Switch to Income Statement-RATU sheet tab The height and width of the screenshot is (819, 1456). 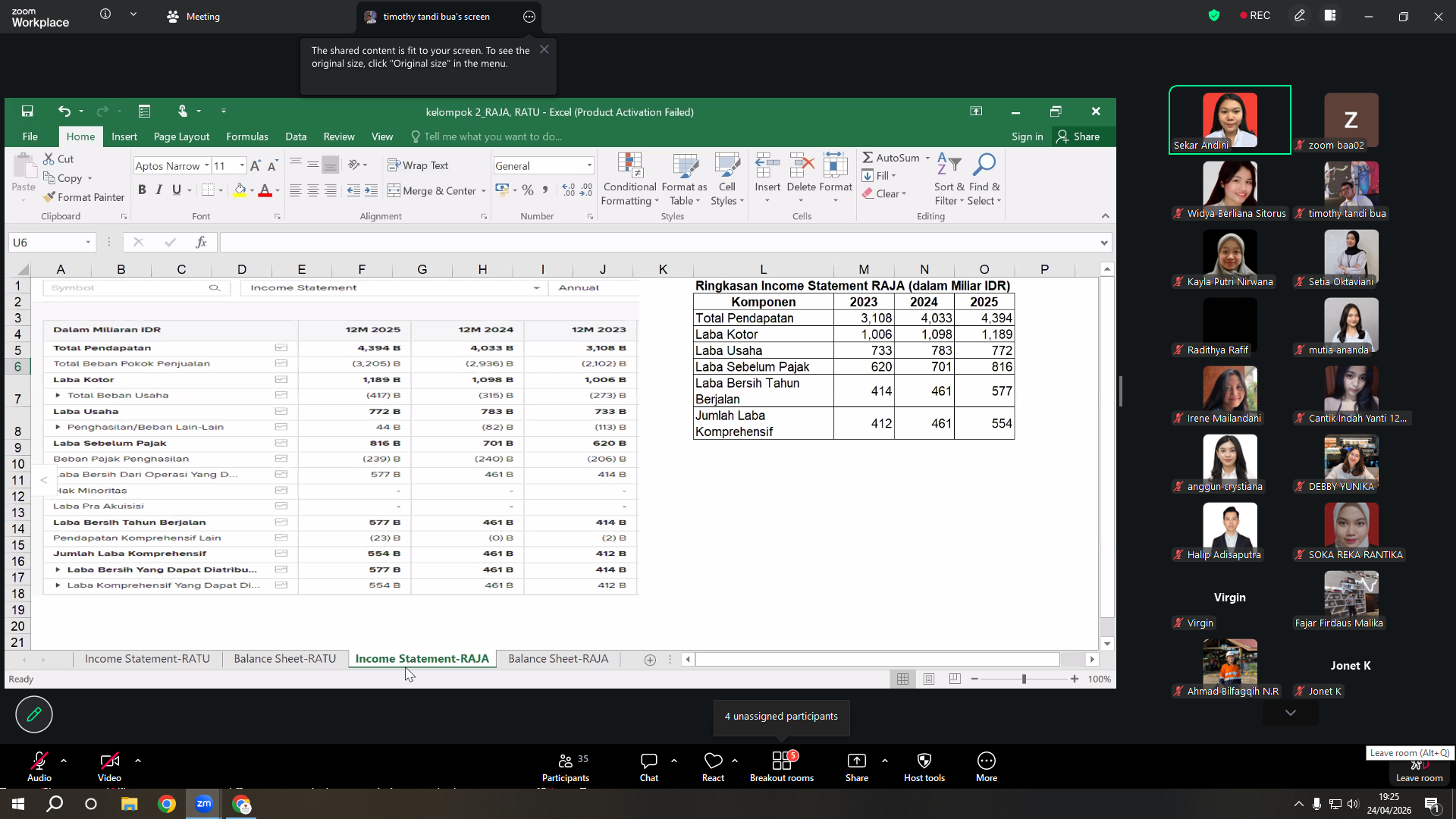pos(147,659)
